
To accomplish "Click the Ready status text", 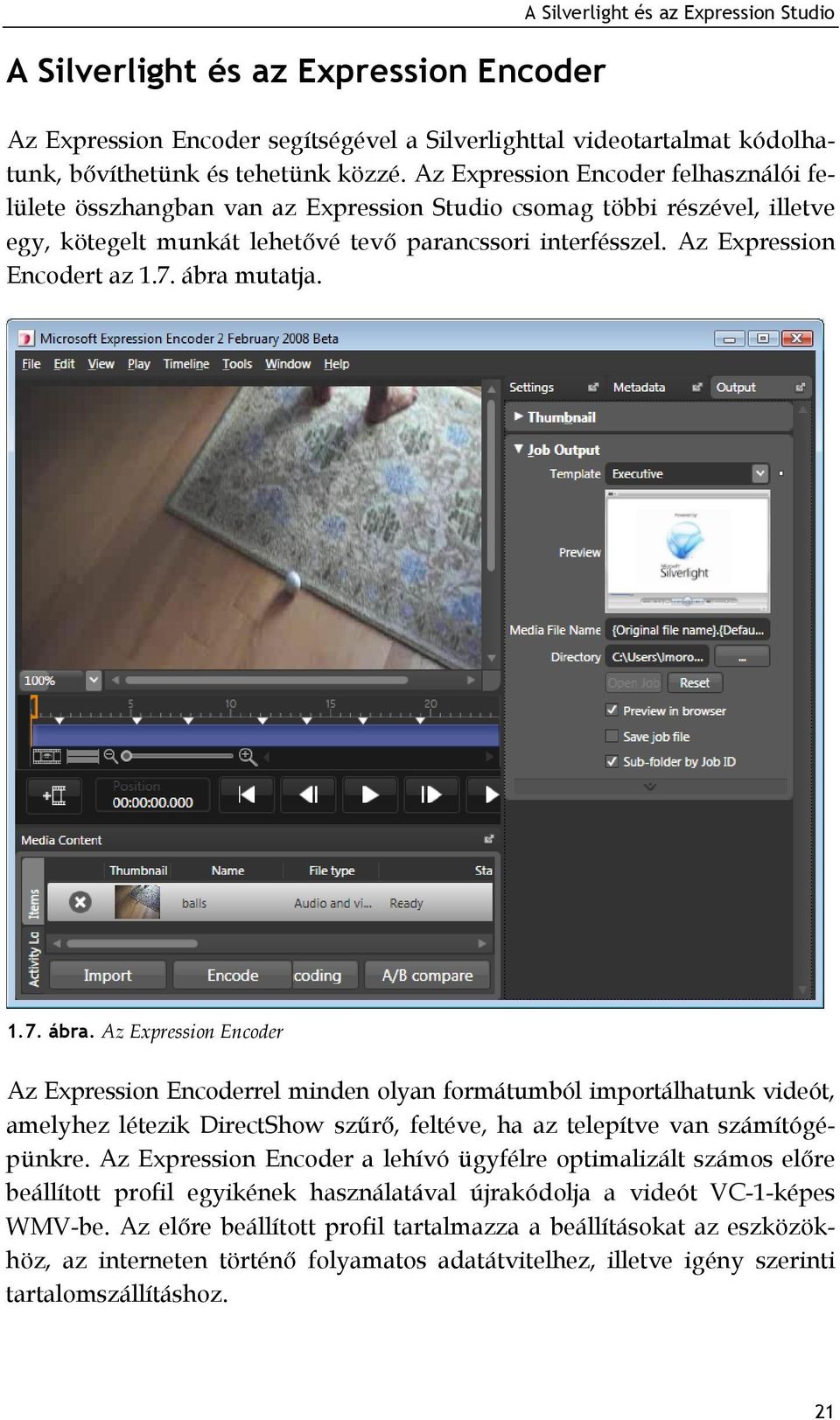I will pos(406,903).
